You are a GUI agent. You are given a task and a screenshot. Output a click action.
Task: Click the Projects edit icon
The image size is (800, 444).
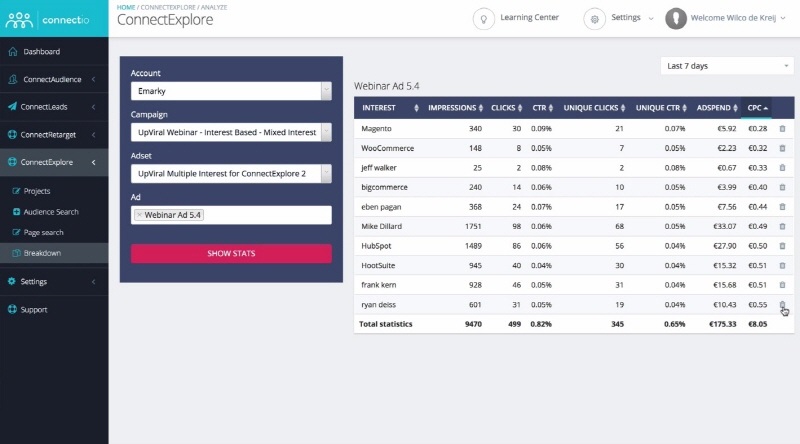tap(16, 191)
